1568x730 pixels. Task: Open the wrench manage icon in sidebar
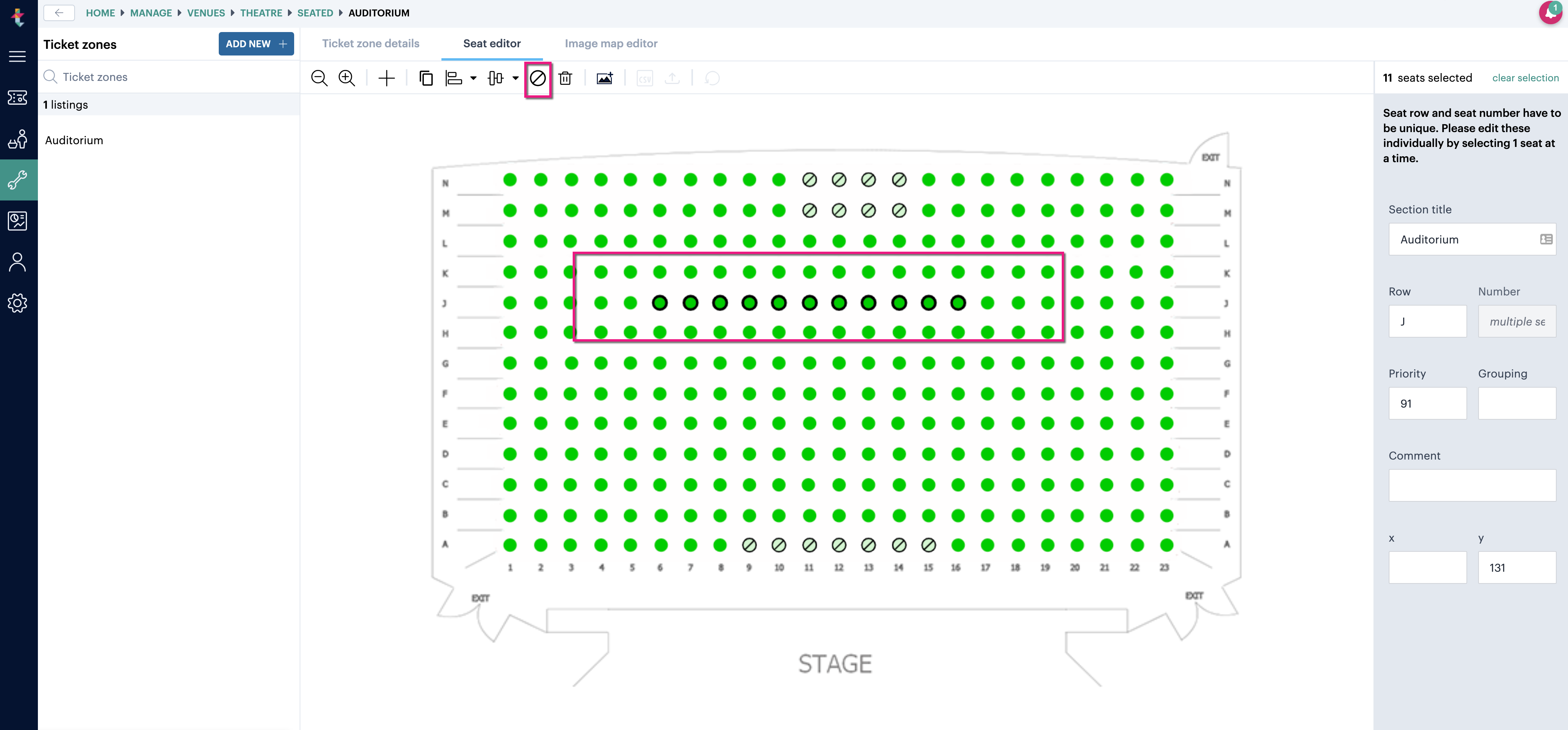pyautogui.click(x=18, y=180)
